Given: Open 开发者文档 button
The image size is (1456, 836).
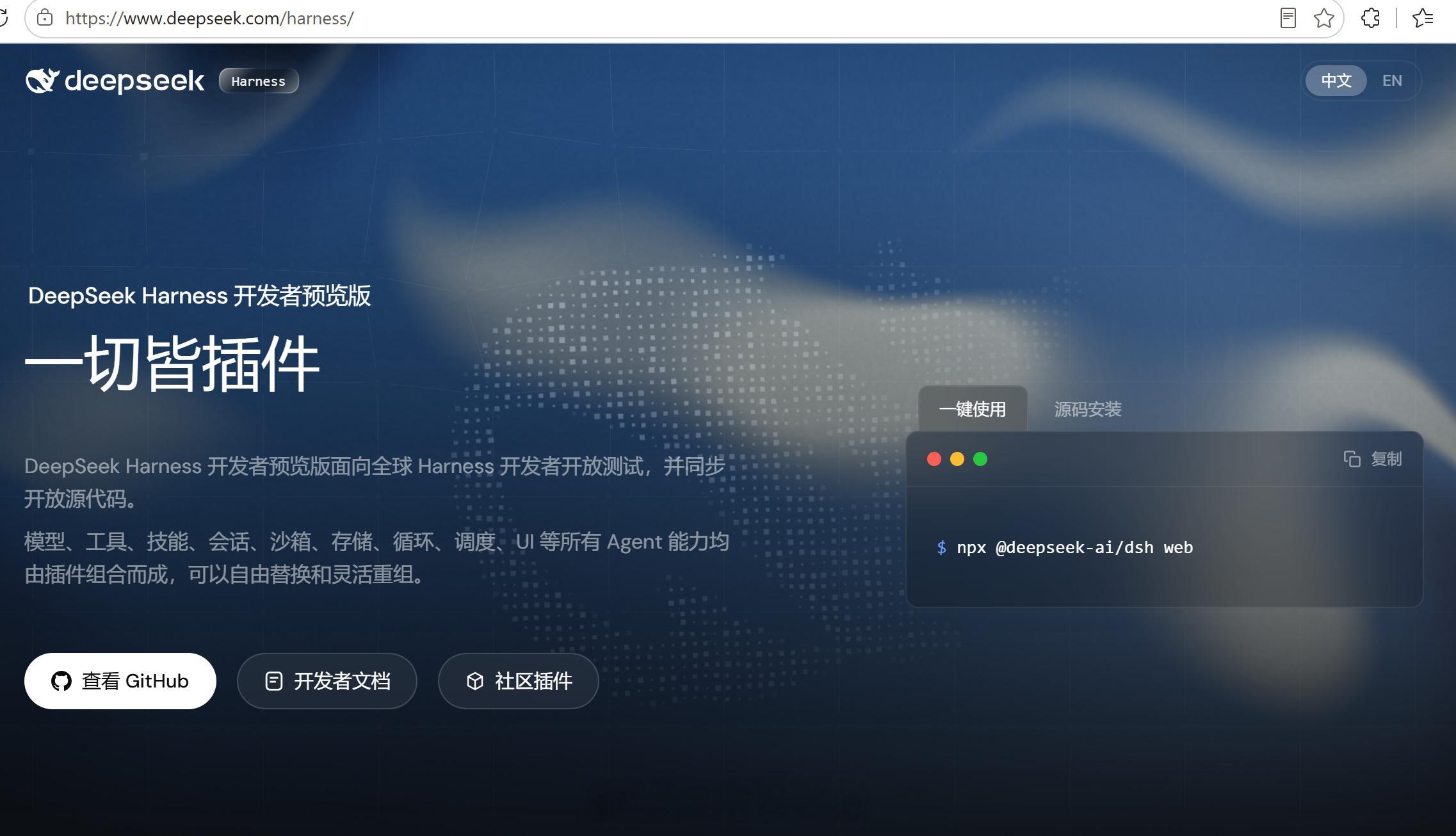Looking at the screenshot, I should pyautogui.click(x=327, y=681).
